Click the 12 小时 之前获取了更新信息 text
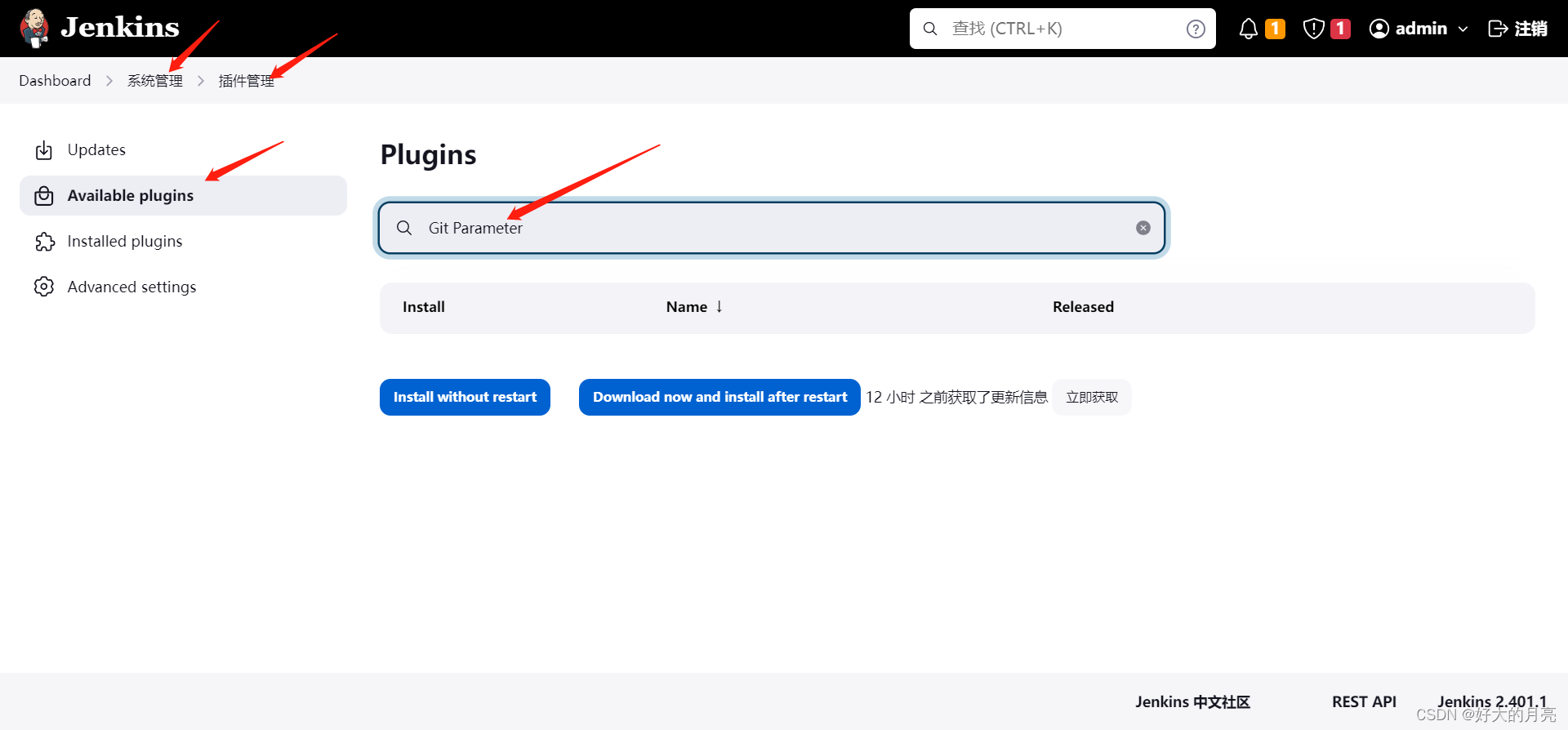1568x730 pixels. tap(956, 397)
